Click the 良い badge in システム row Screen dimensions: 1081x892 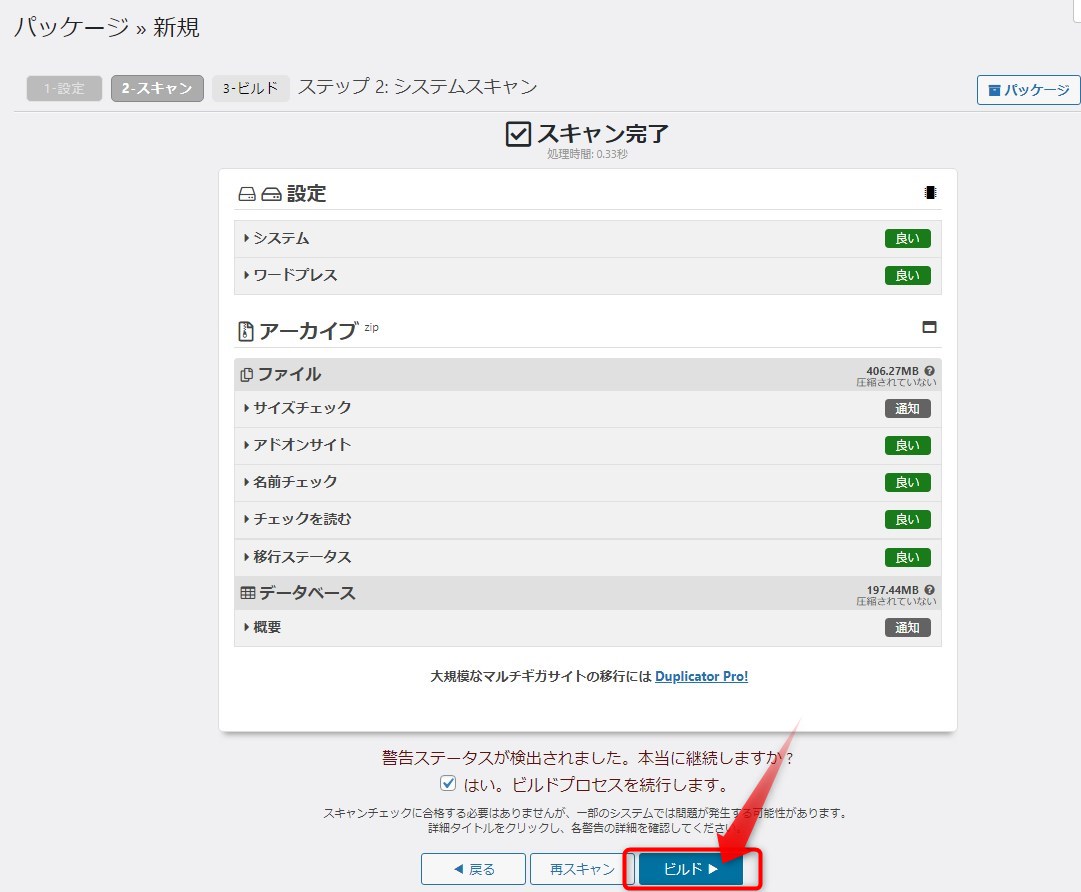coord(907,239)
